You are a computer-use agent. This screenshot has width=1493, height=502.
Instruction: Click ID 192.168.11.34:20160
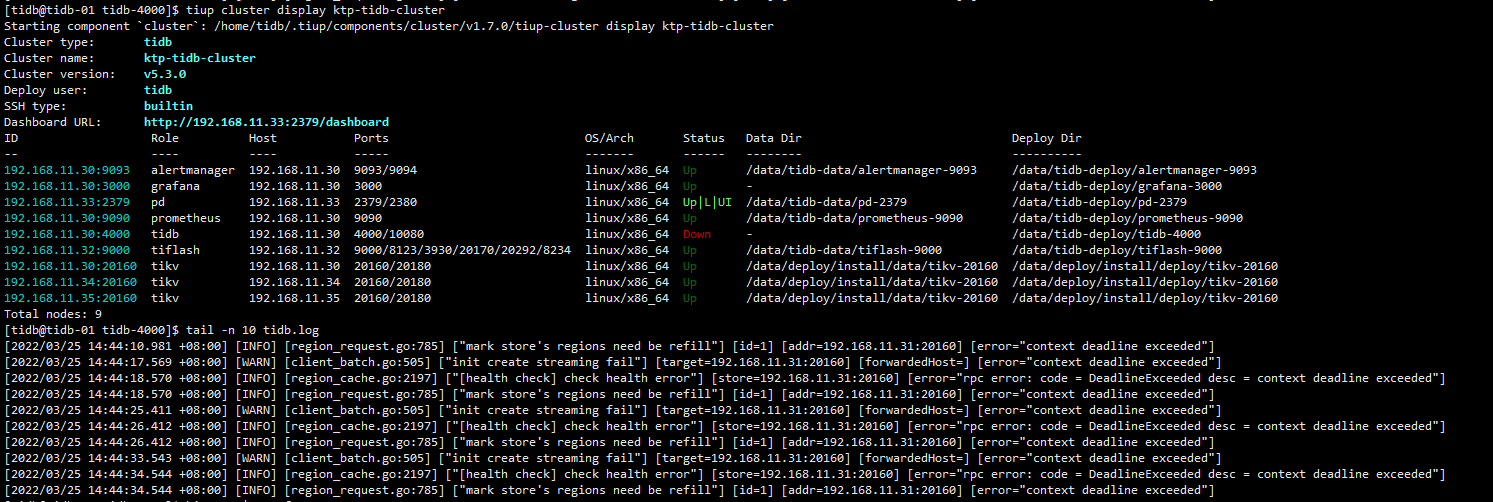pyautogui.click(x=71, y=282)
